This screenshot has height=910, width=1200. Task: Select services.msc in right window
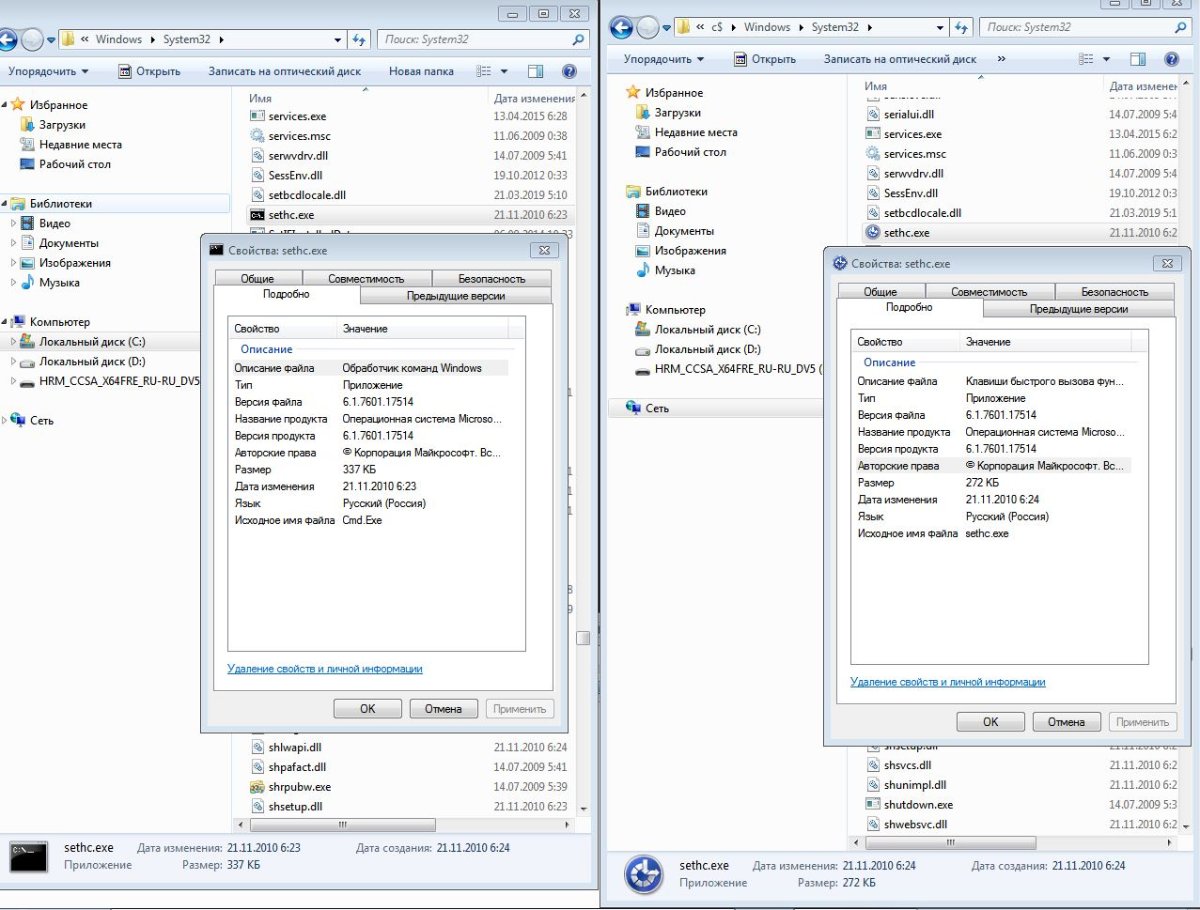tap(914, 154)
